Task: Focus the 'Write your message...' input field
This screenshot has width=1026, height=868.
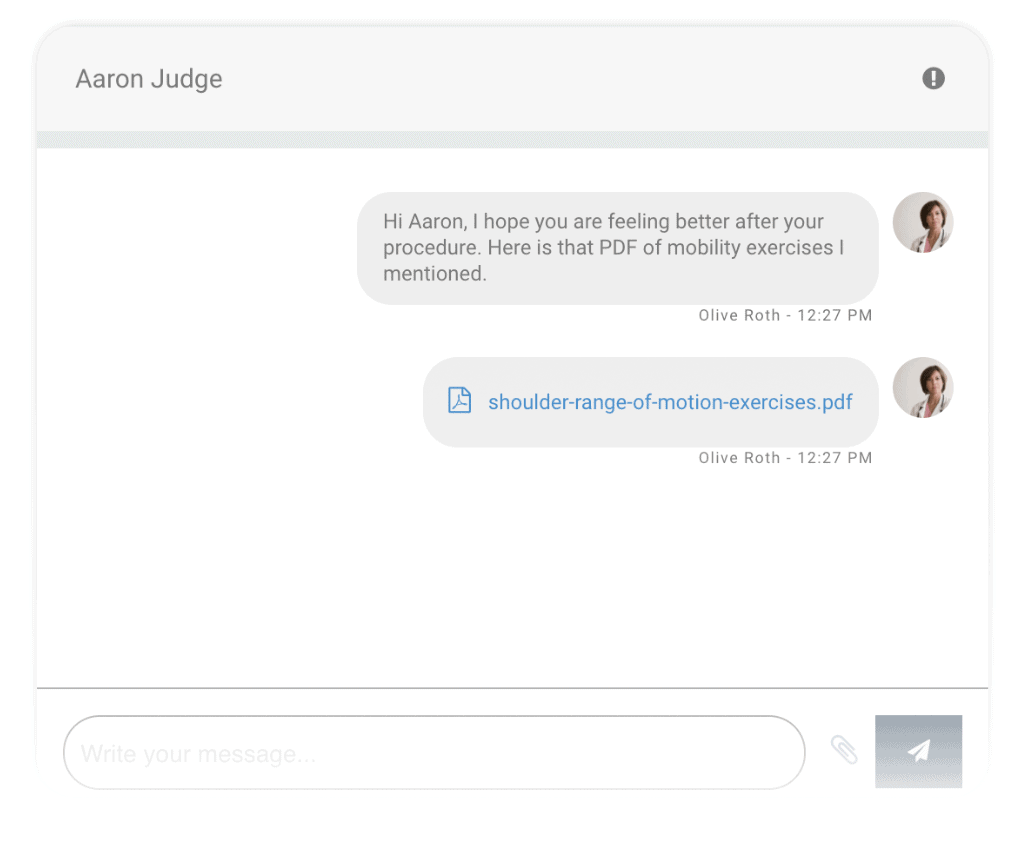Action: 434,752
